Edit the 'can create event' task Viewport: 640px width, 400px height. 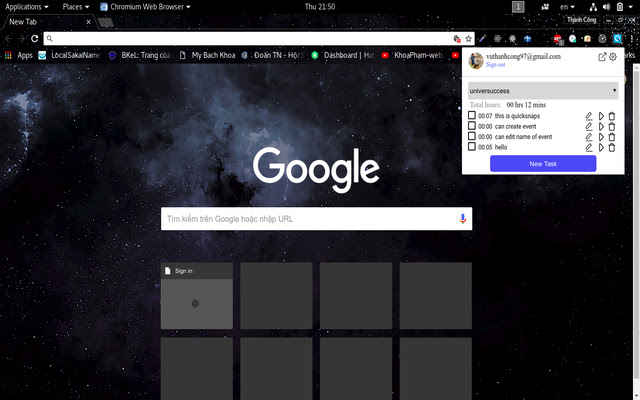tap(589, 127)
